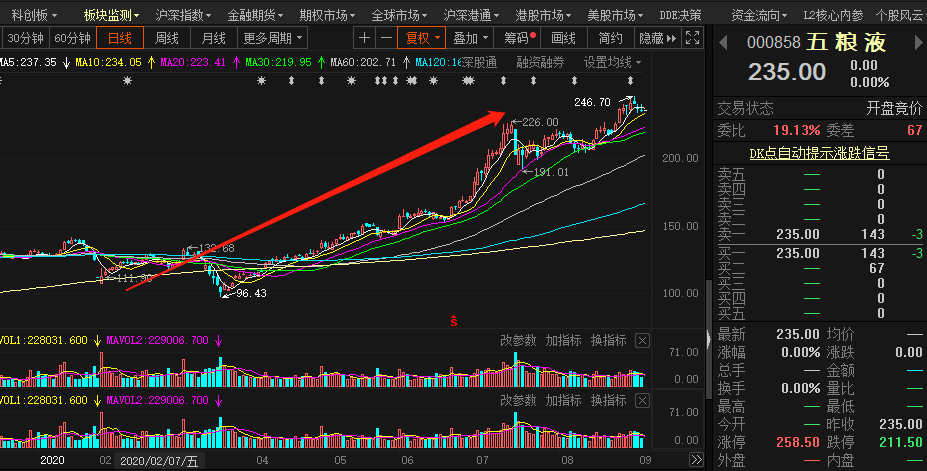927x471 pixels.
Task: Click the minus zoom-out chart icon
Action: (x=385, y=38)
